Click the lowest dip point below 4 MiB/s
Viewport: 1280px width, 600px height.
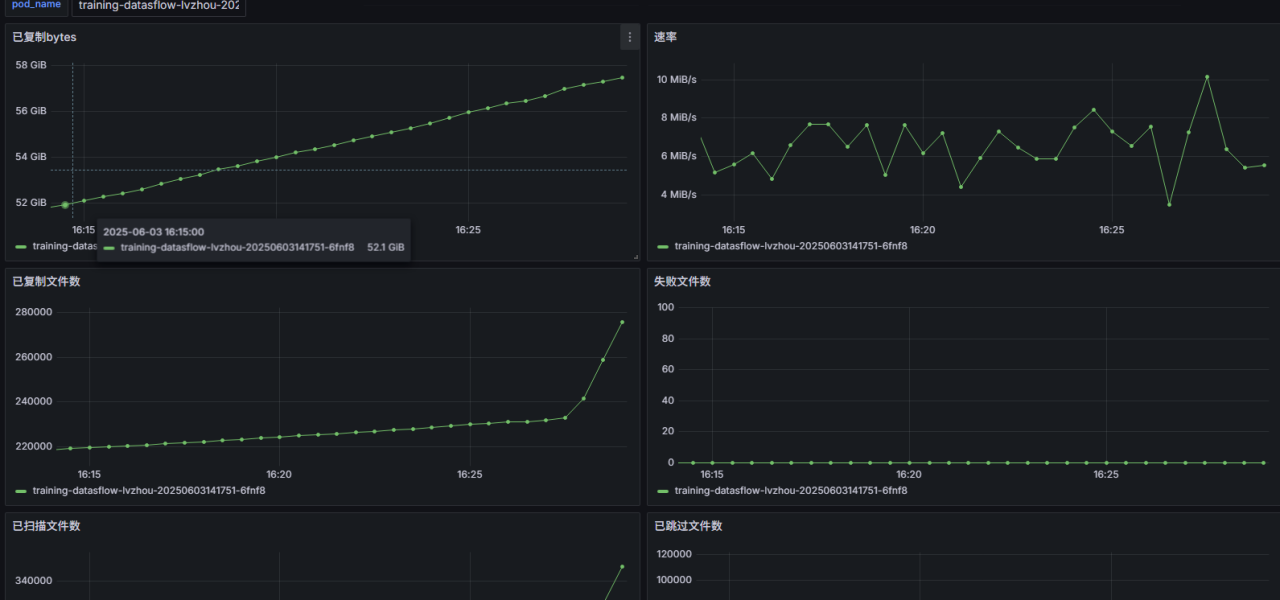click(x=1169, y=205)
